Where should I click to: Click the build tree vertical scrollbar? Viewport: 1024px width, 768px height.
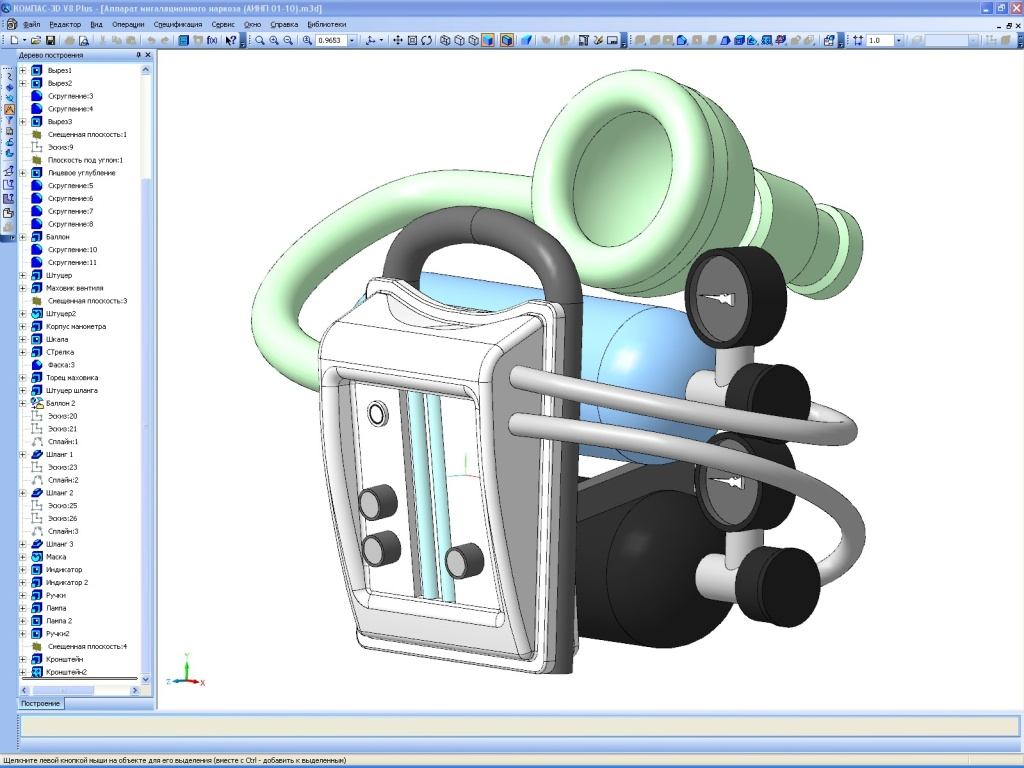(x=147, y=300)
